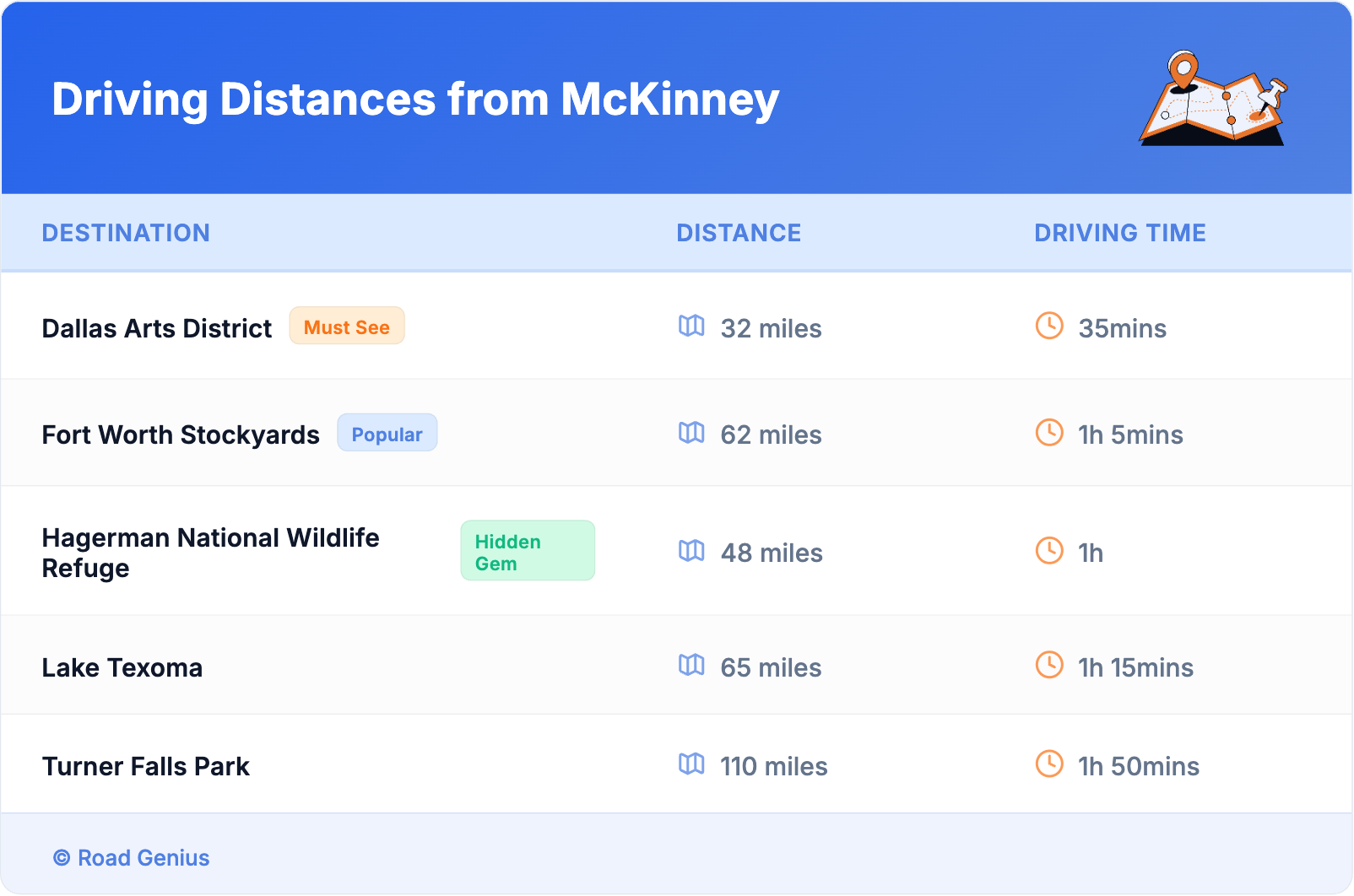Click the map icon beside 110 miles
This screenshot has width=1354, height=896.
(x=691, y=764)
